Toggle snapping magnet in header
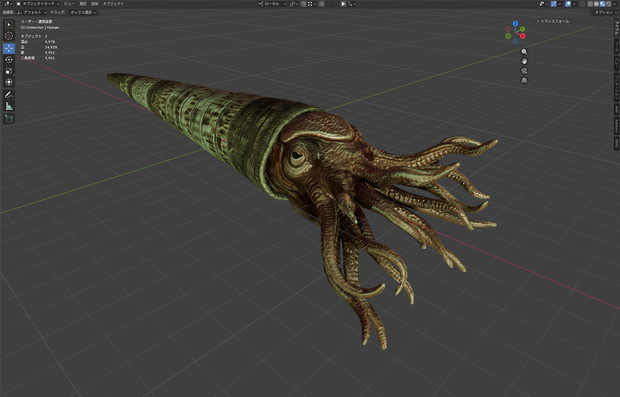620x397 pixels. pos(304,4)
